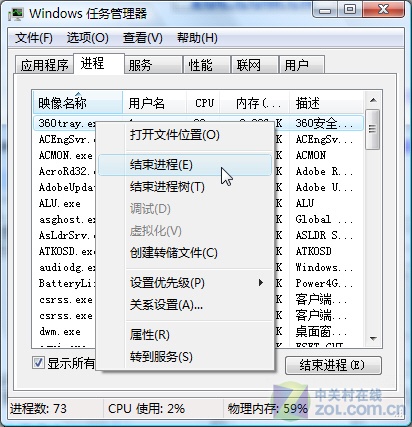Click the scrollbar up arrow
The image size is (412, 427).
pyautogui.click(x=373, y=100)
